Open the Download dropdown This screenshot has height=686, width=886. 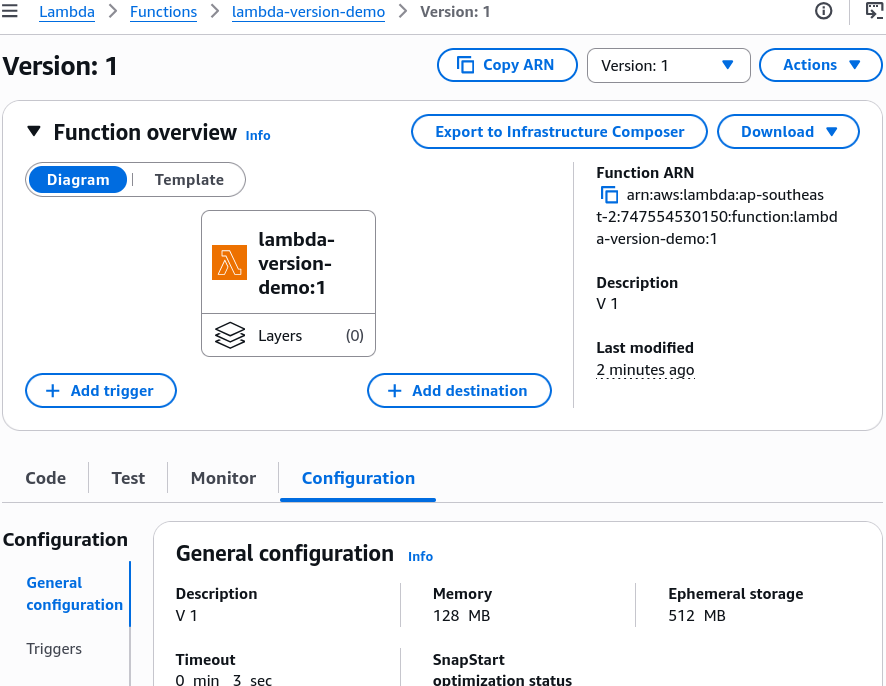[x=788, y=132]
